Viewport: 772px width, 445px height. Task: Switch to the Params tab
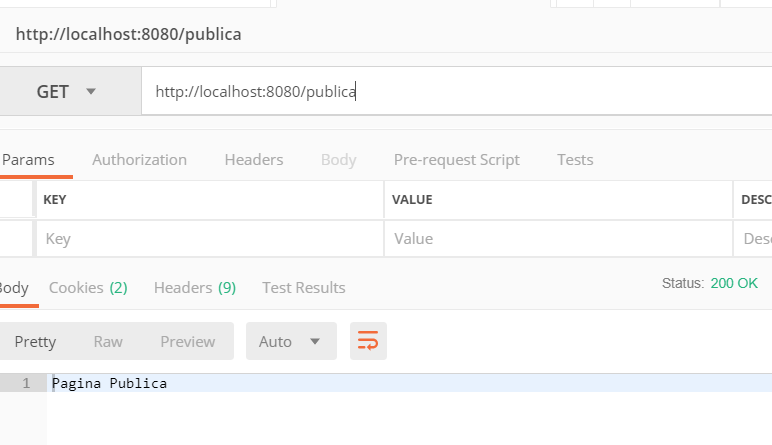[x=28, y=159]
